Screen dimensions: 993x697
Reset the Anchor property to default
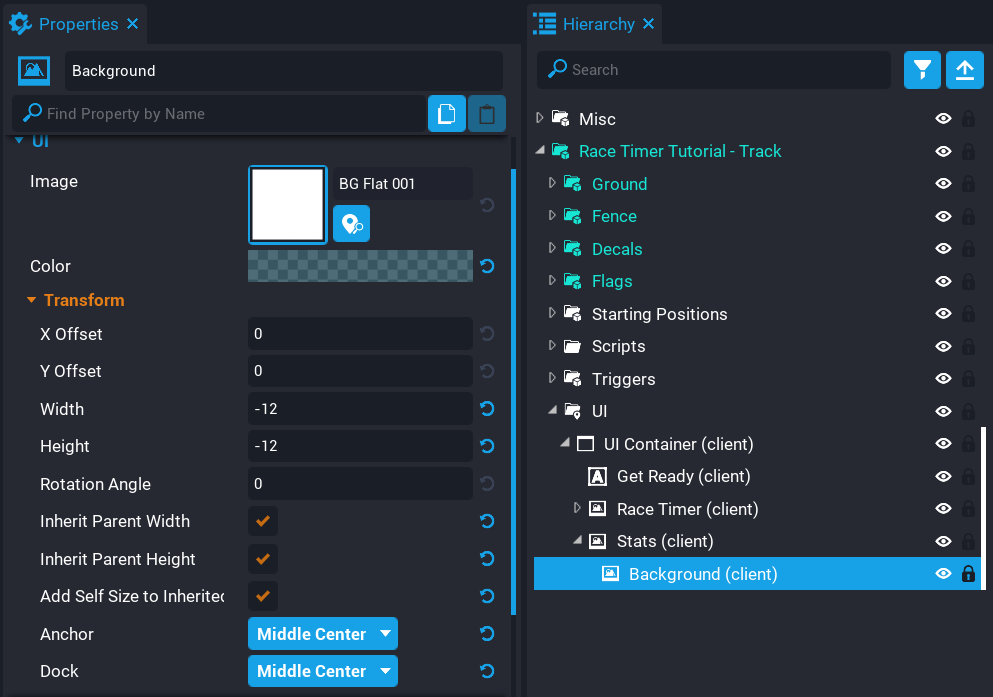click(487, 634)
